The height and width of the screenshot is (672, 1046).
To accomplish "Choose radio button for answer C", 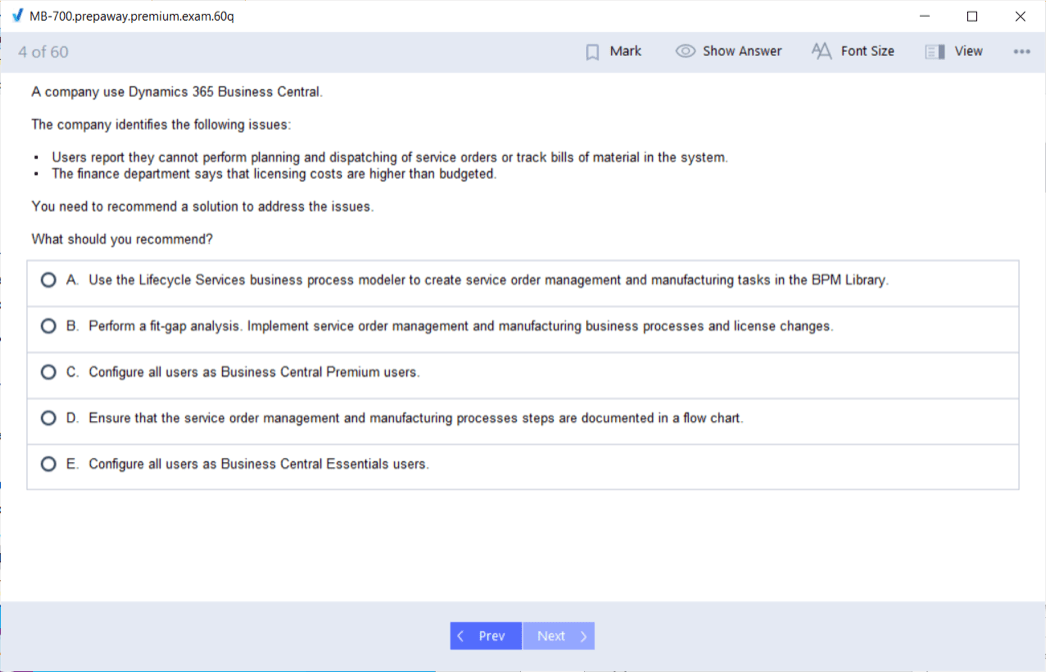I will [48, 372].
